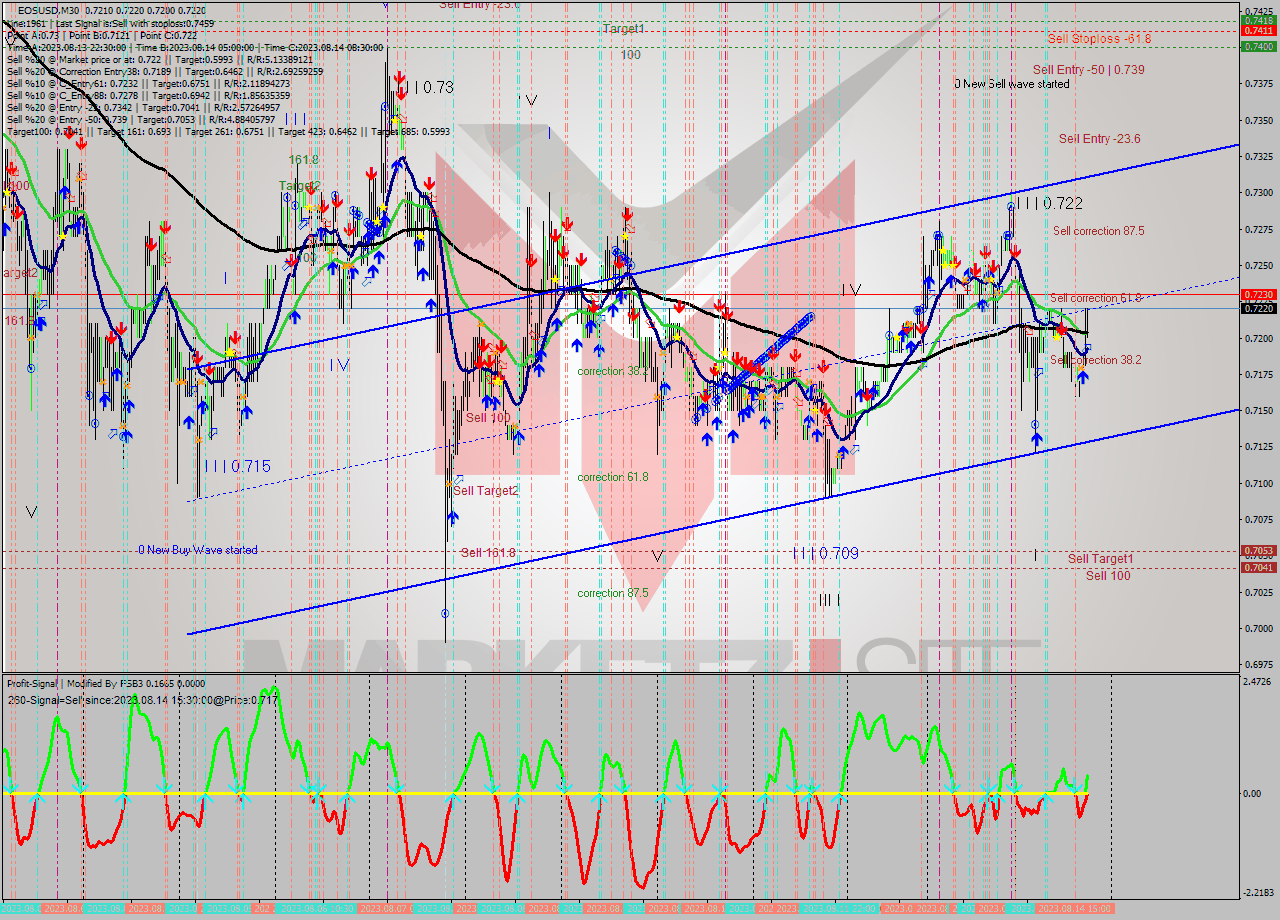Click the 'Sell Target1' label
Image resolution: width=1280 pixels, height=920 pixels.
[1100, 559]
